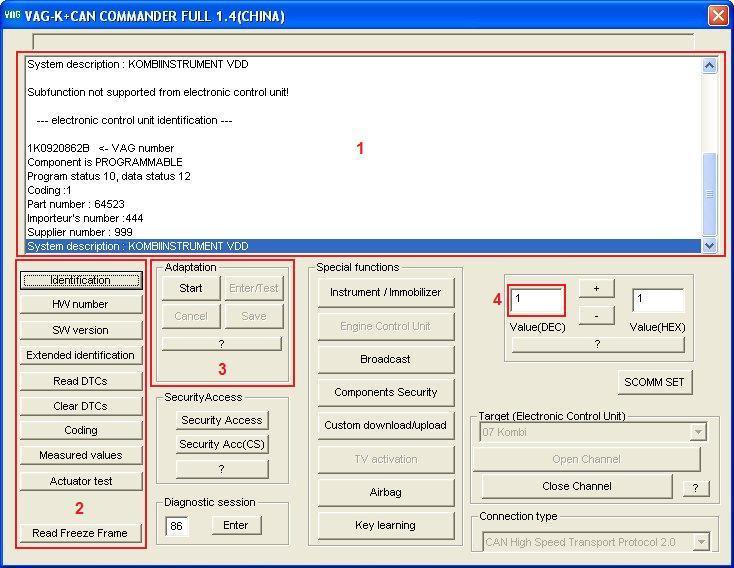Image resolution: width=734 pixels, height=568 pixels.
Task: Click Enter in Diagnostic session
Action: click(x=236, y=525)
